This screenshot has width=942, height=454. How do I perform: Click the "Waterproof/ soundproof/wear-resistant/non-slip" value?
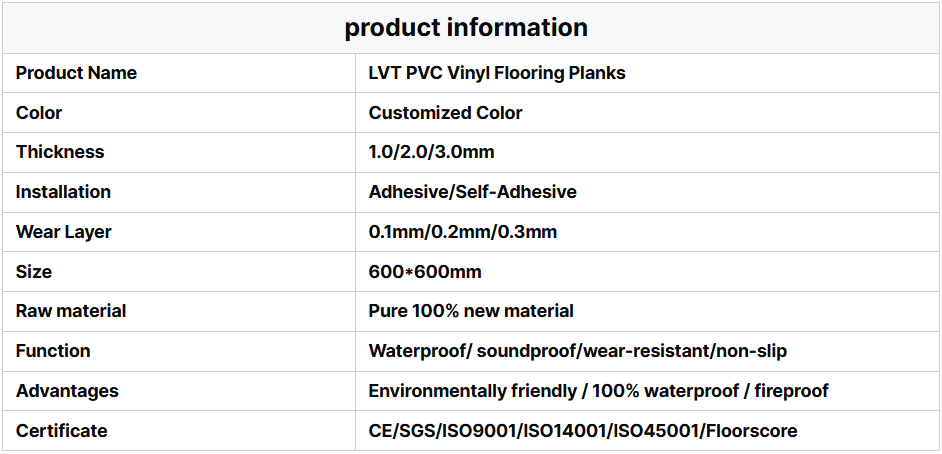[578, 351]
